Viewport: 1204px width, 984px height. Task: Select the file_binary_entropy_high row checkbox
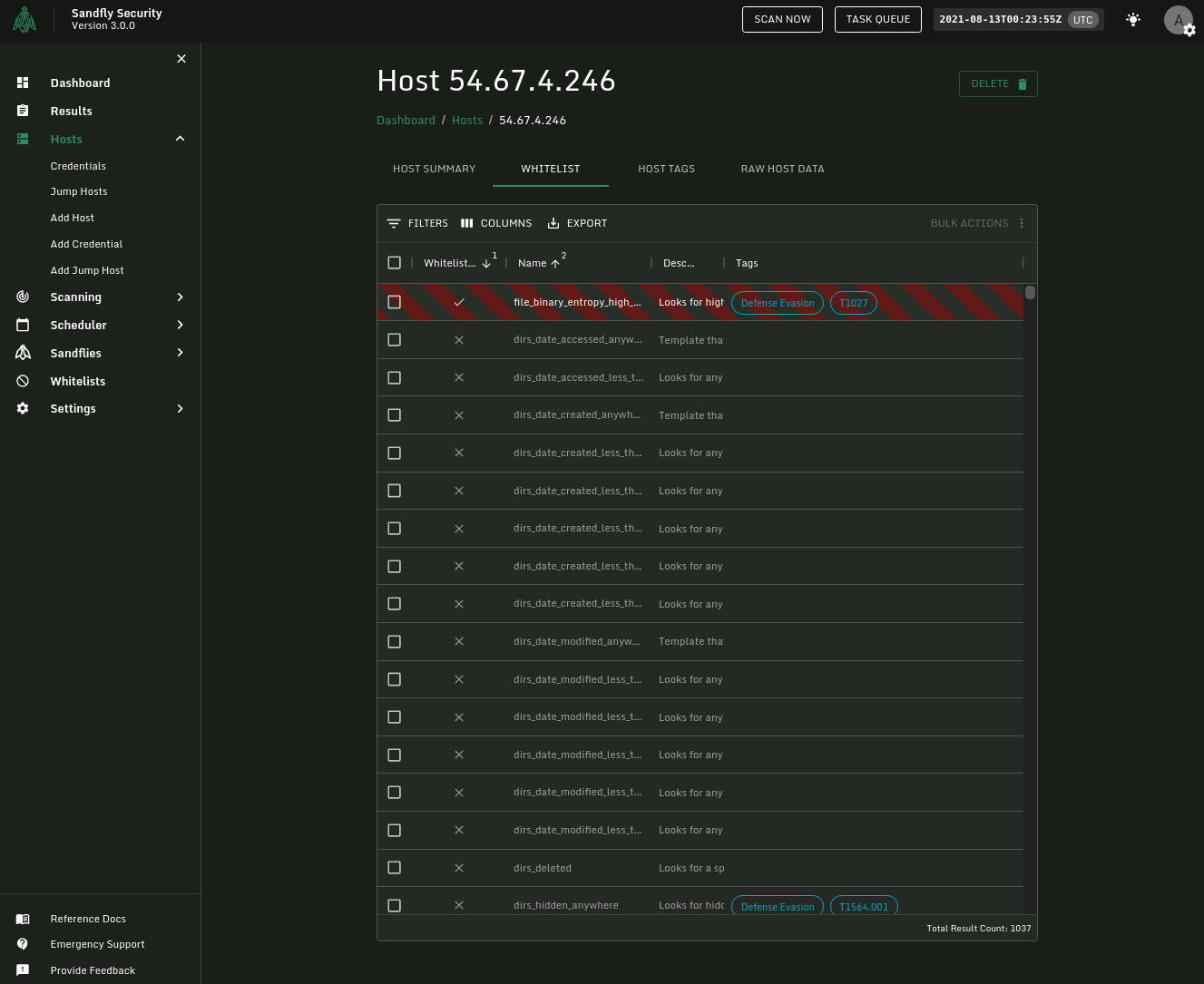point(394,302)
